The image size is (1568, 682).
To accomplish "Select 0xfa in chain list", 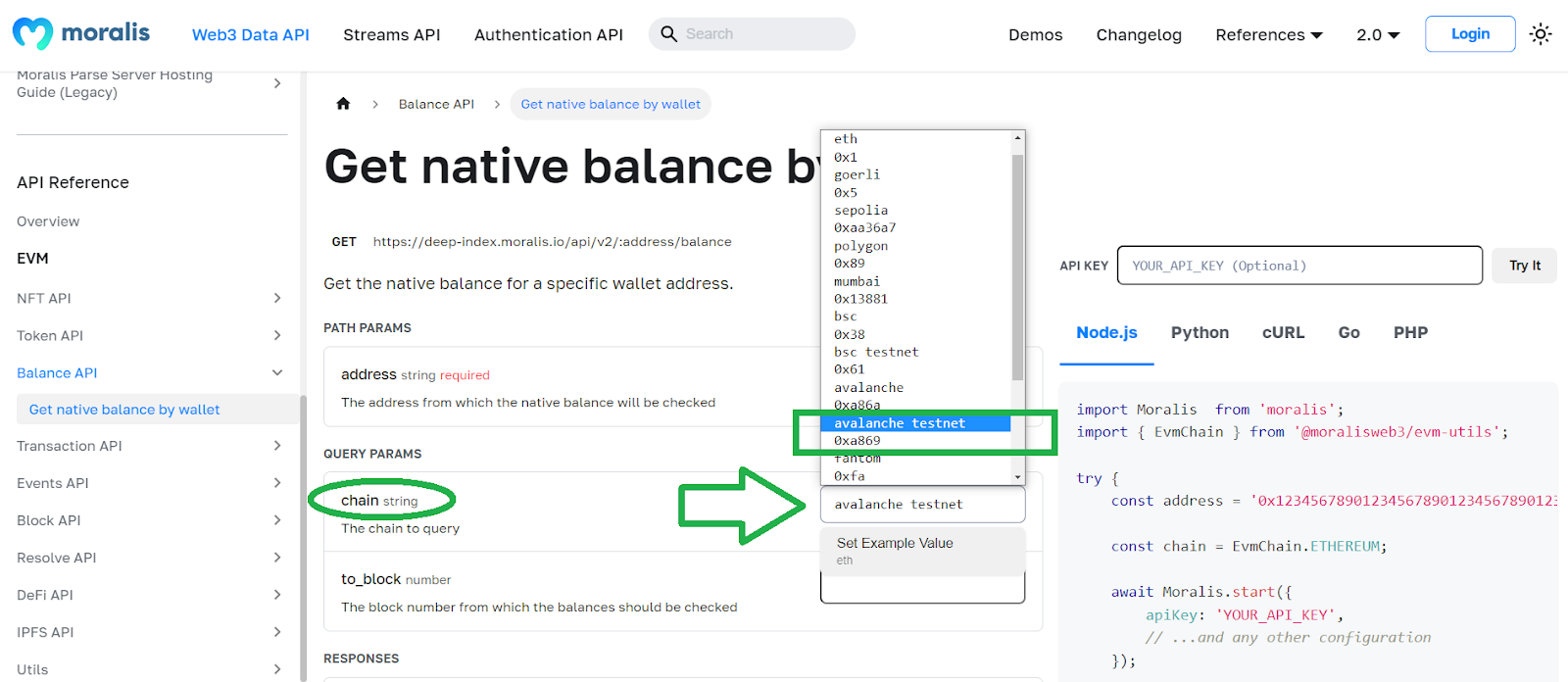I will pos(850,476).
